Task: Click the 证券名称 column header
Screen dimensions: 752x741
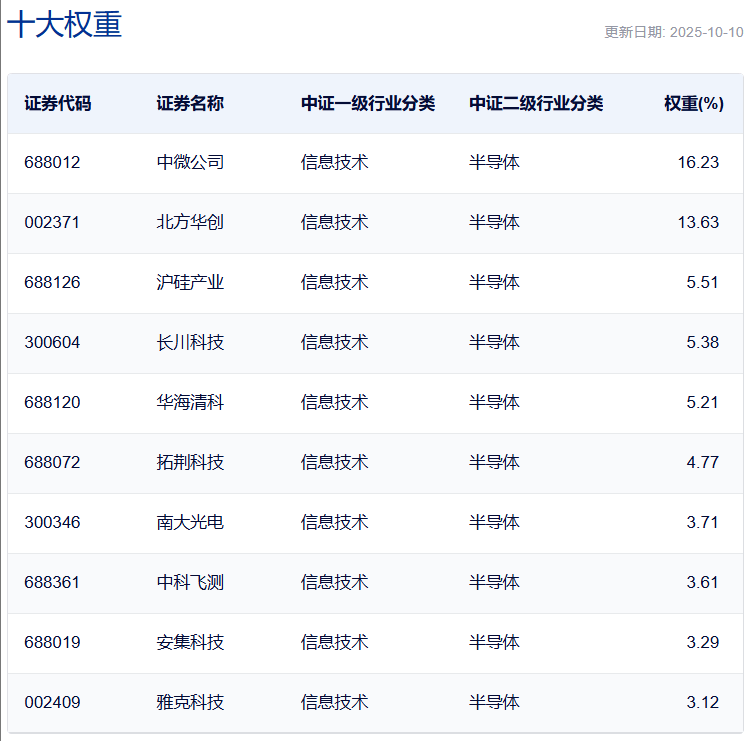Action: pos(190,103)
